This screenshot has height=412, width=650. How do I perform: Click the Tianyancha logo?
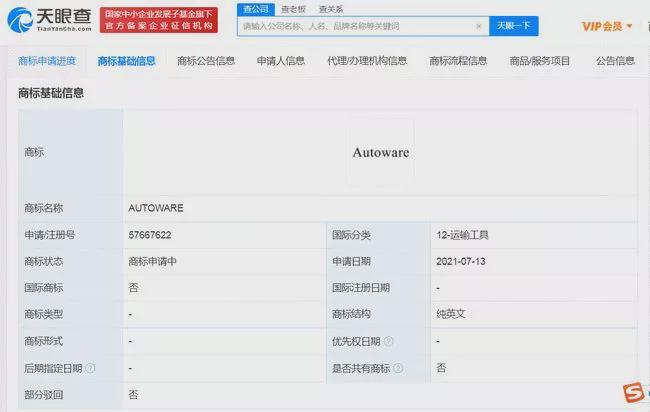(49, 20)
